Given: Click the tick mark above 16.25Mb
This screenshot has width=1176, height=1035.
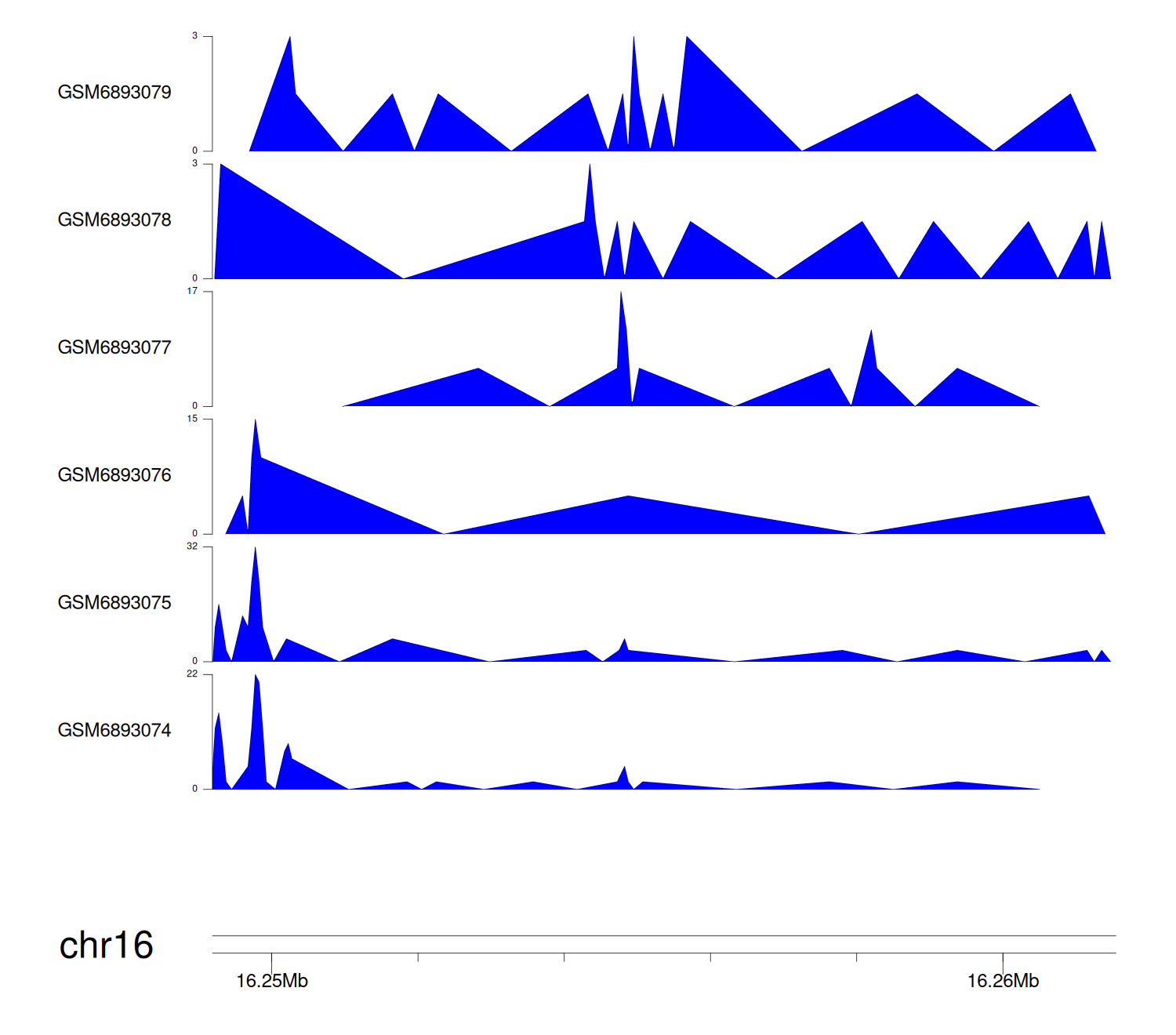Looking at the screenshot, I should point(272,957).
